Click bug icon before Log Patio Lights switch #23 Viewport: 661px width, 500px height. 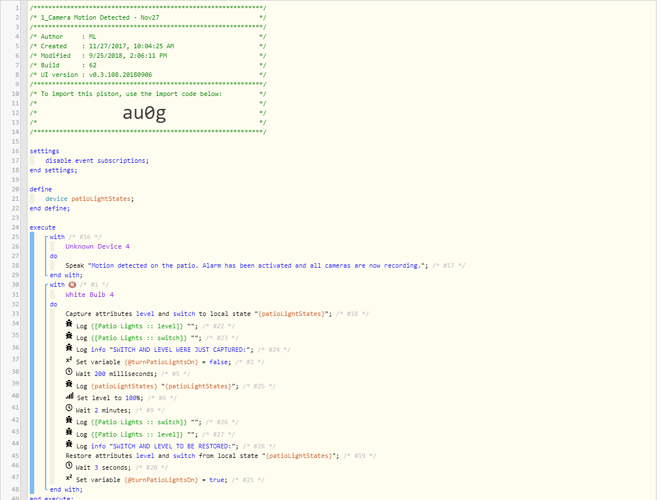[69, 335]
